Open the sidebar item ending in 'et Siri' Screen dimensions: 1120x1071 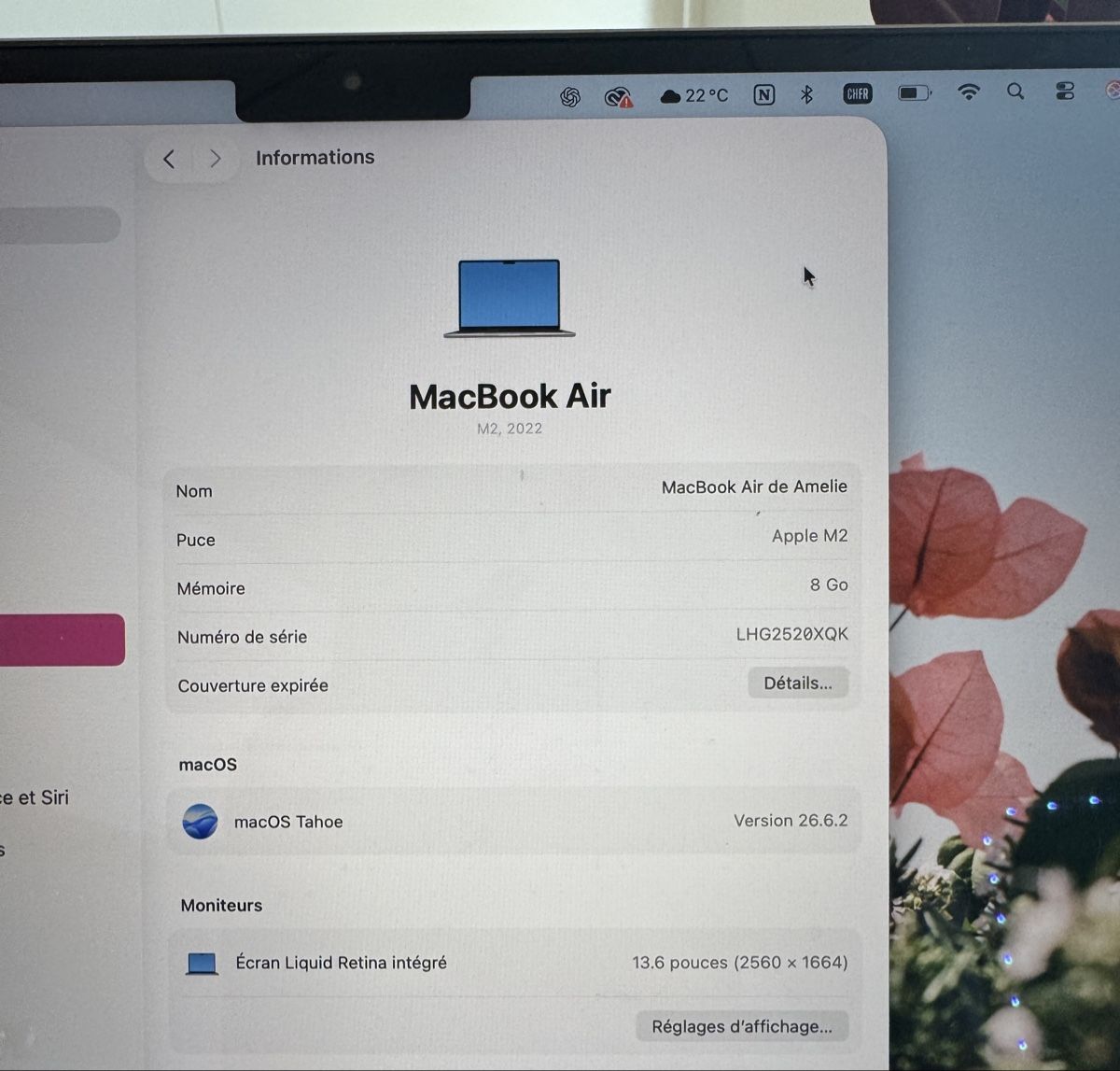[x=35, y=797]
